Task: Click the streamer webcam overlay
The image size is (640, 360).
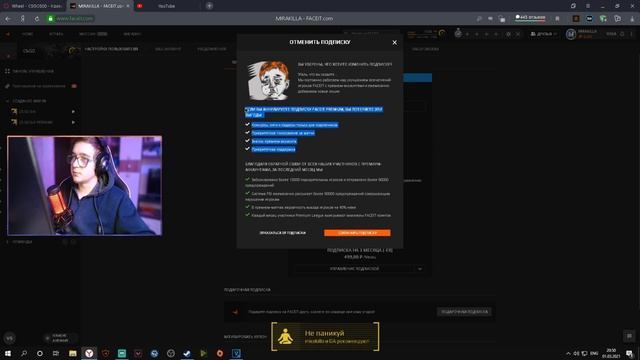Action: point(84,186)
